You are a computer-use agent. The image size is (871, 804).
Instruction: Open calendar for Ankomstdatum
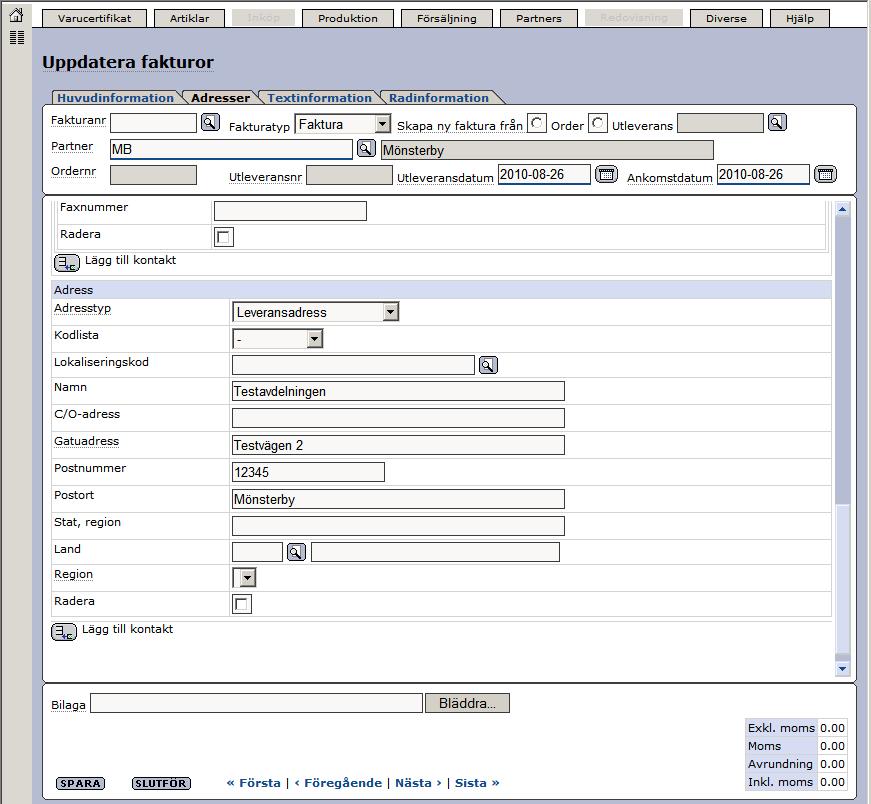point(825,174)
